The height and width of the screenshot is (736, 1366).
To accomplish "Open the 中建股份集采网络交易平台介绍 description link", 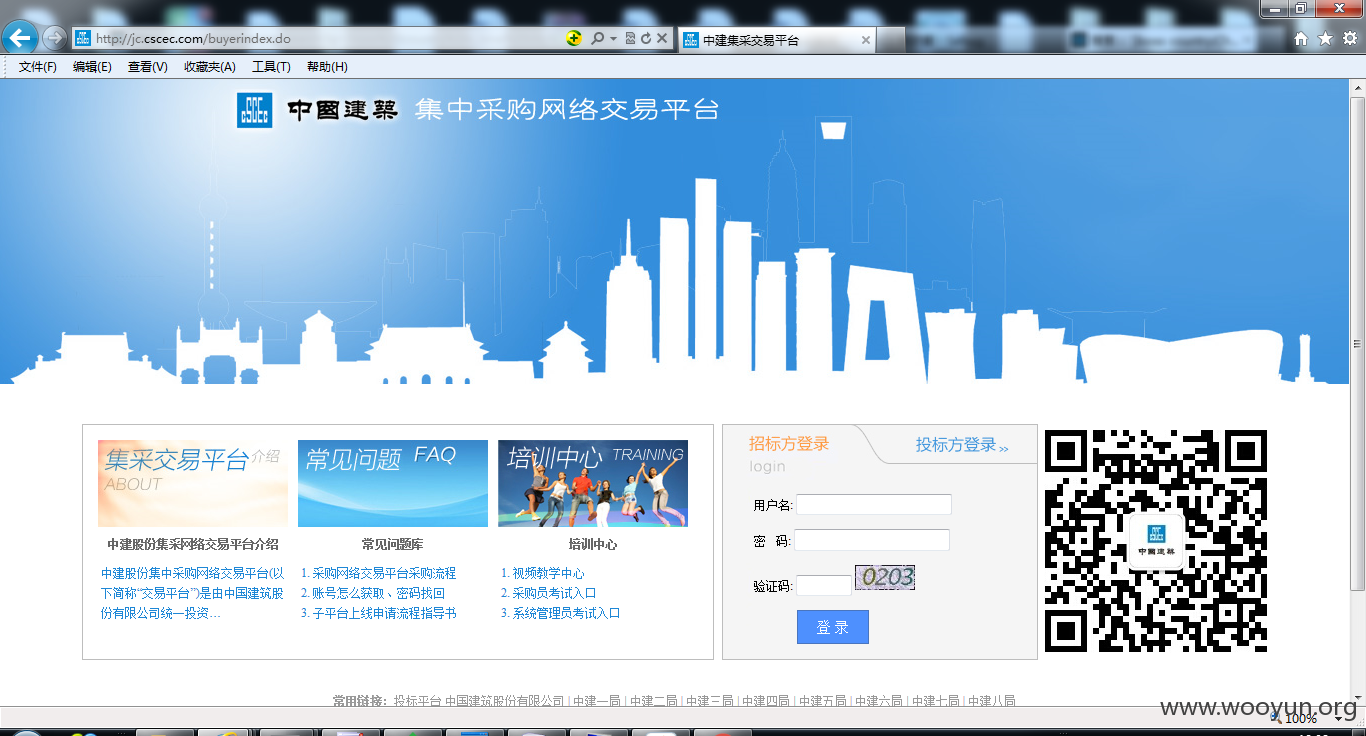I will point(193,593).
